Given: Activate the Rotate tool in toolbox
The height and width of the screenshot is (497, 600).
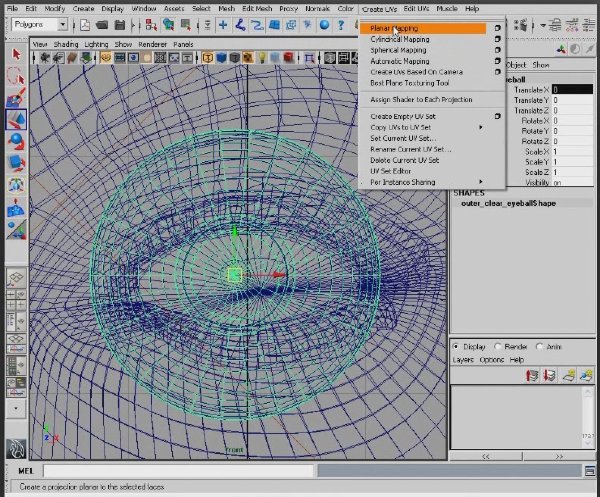Looking at the screenshot, I should [16, 141].
